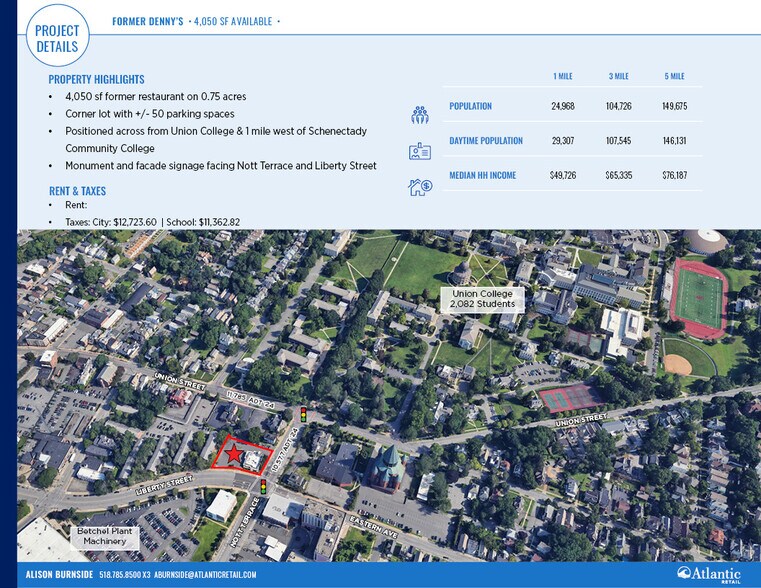Click the Property Highlights heading

[97, 80]
